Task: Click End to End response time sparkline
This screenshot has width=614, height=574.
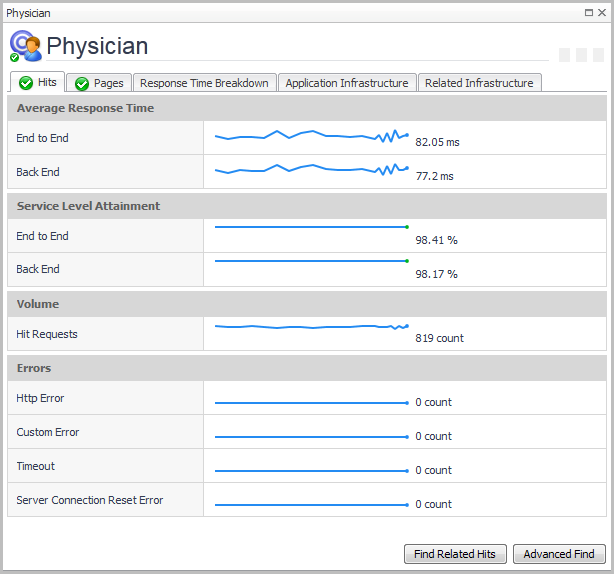Action: click(x=311, y=136)
